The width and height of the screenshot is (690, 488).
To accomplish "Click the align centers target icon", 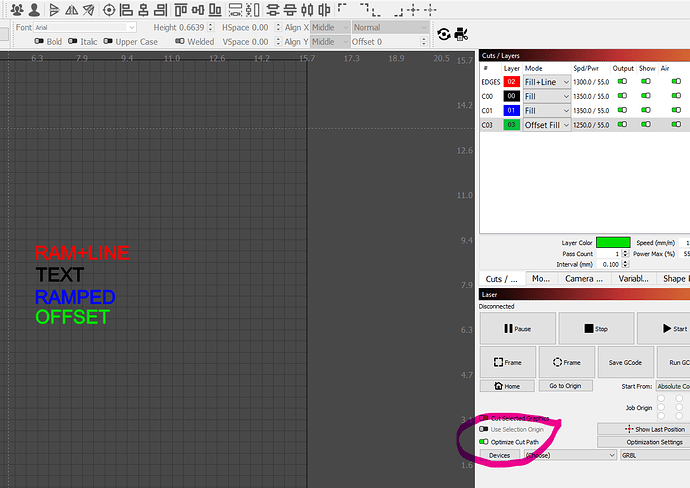I will coord(109,10).
